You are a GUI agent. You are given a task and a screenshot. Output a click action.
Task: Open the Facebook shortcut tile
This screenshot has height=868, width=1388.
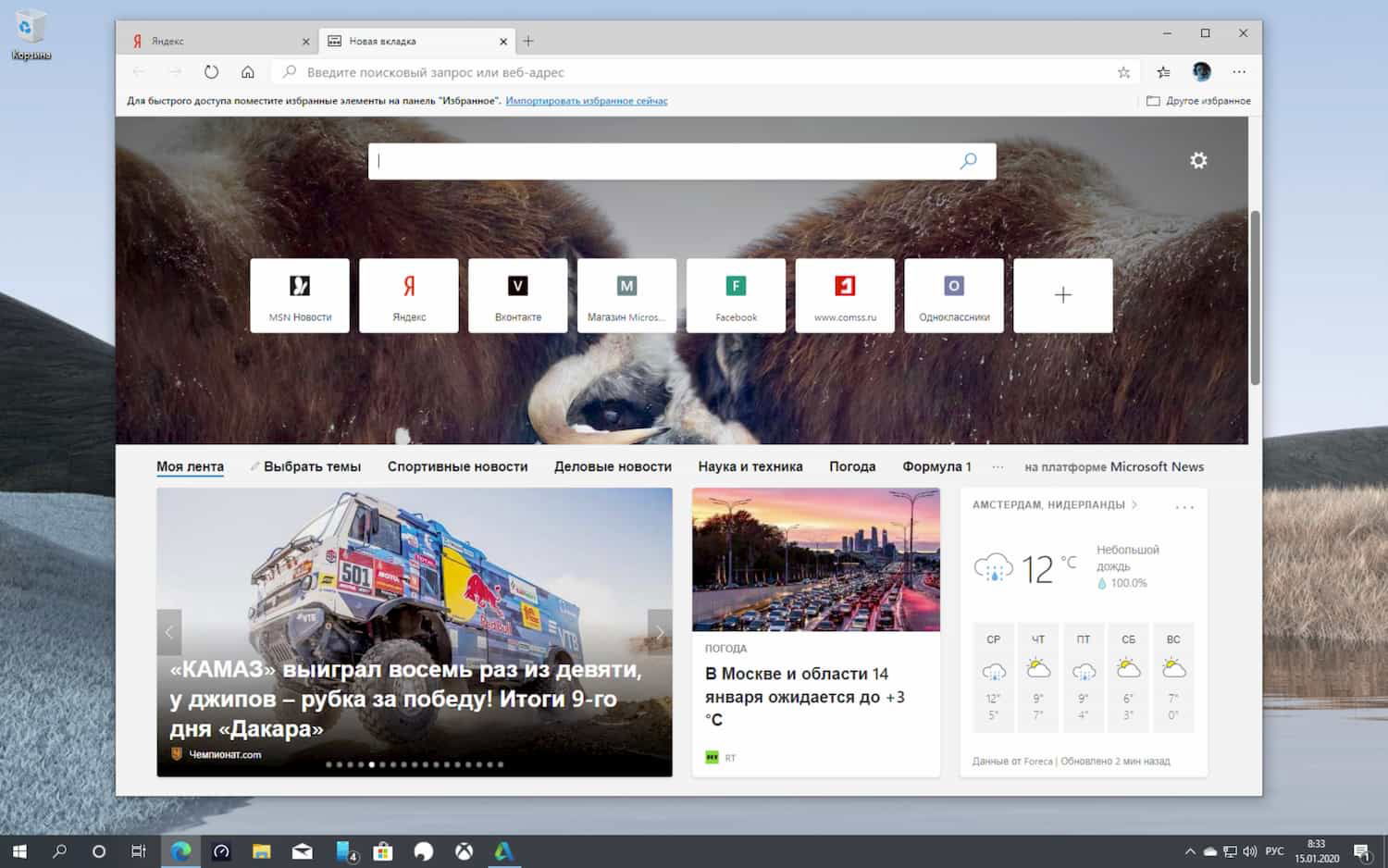(x=736, y=295)
